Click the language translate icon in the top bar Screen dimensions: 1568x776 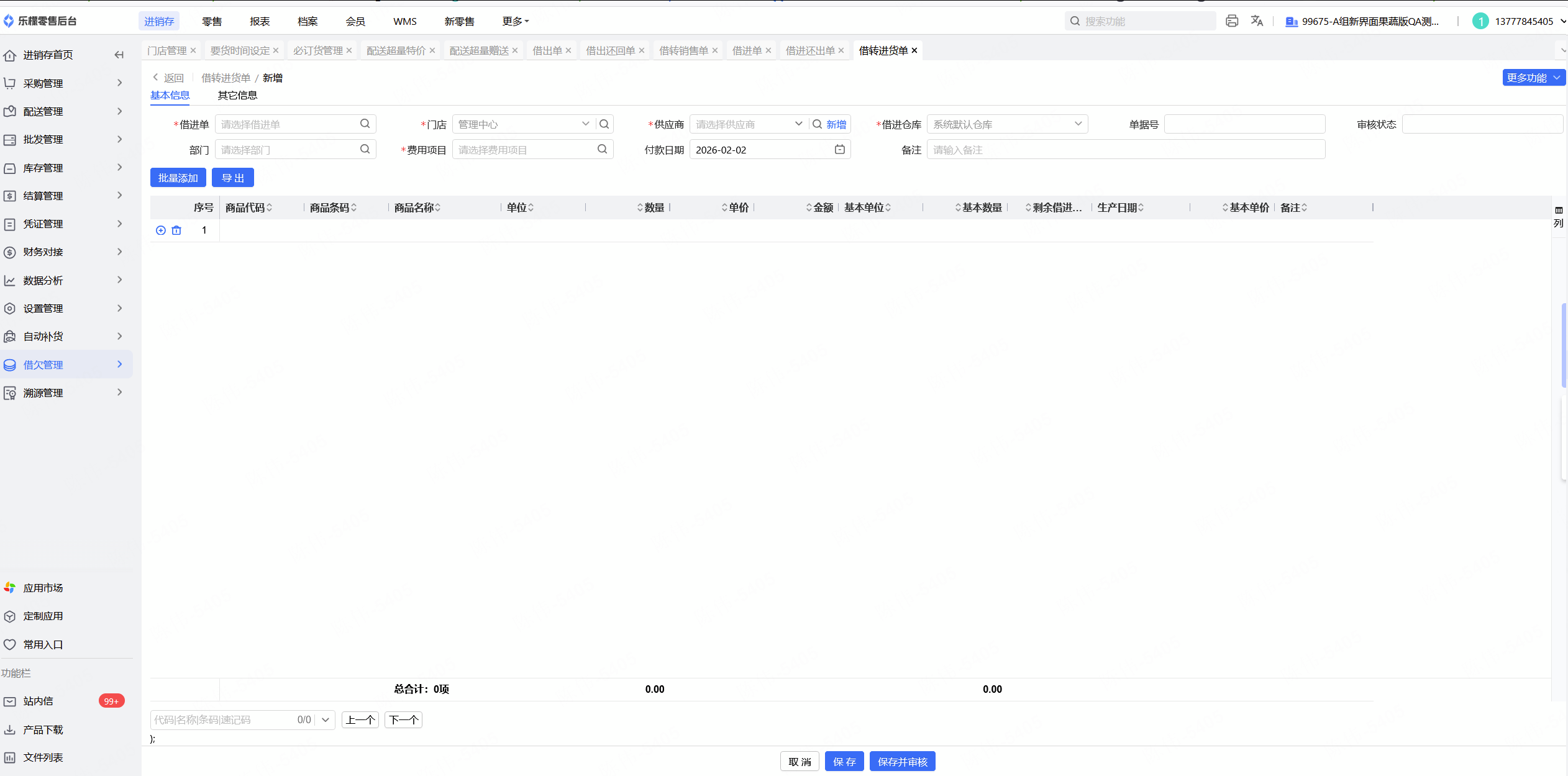pos(1257,21)
